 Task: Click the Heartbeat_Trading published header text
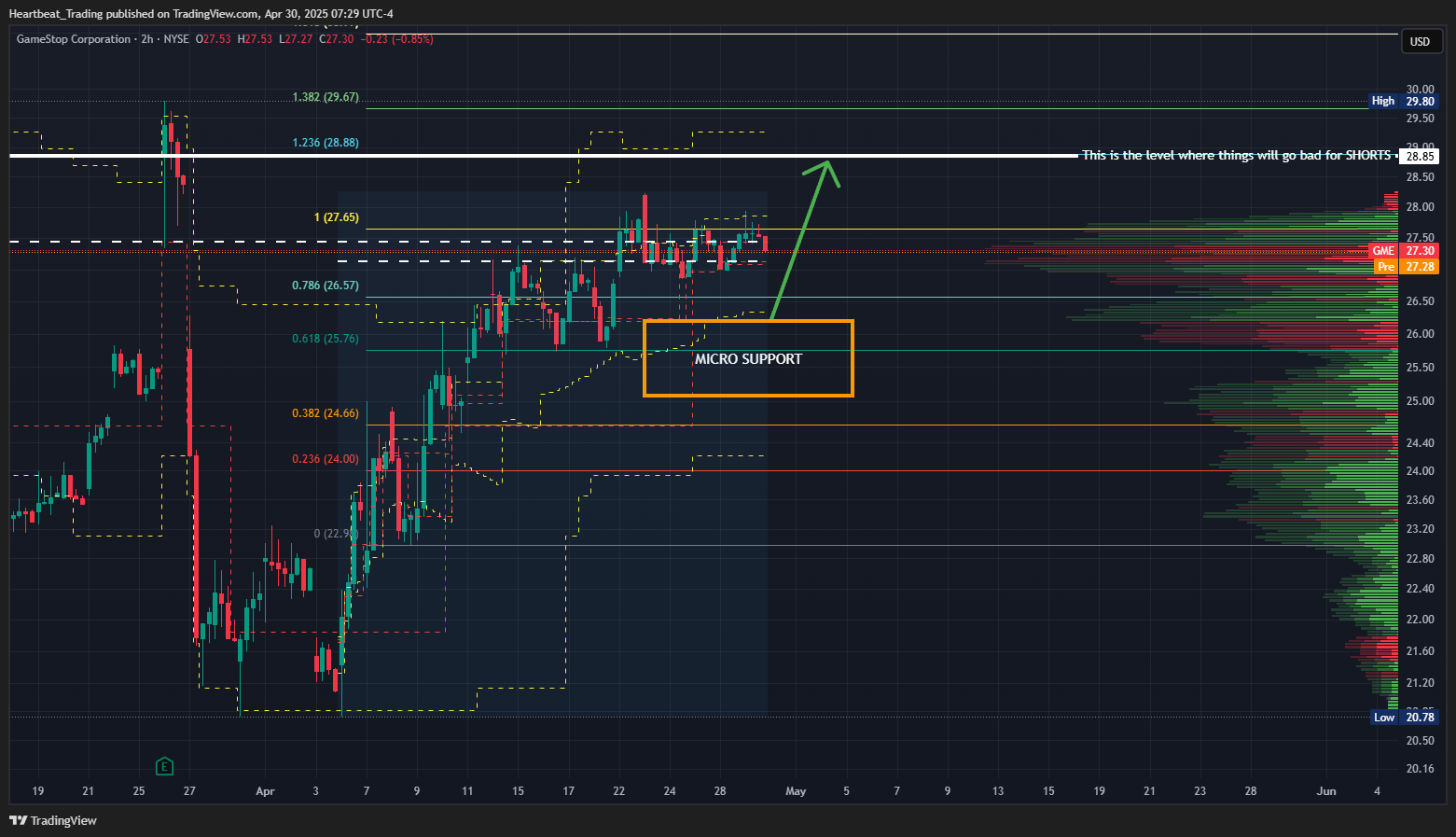pos(201,14)
